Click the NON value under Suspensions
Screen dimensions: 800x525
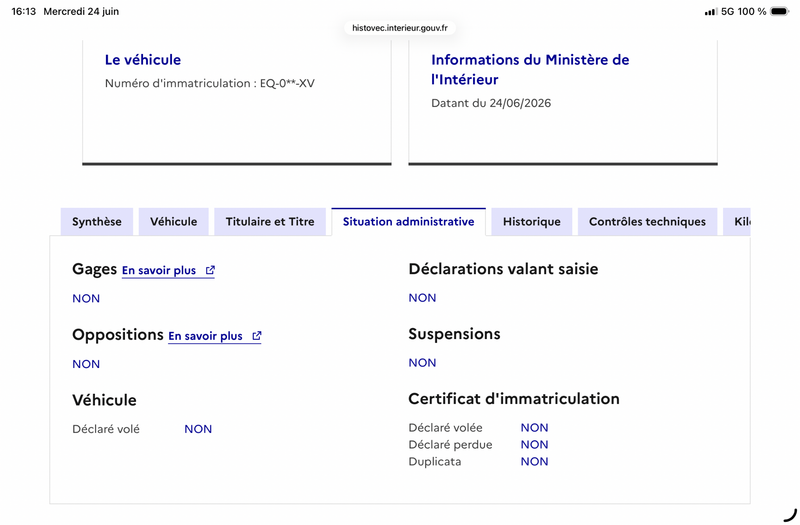[x=422, y=363]
